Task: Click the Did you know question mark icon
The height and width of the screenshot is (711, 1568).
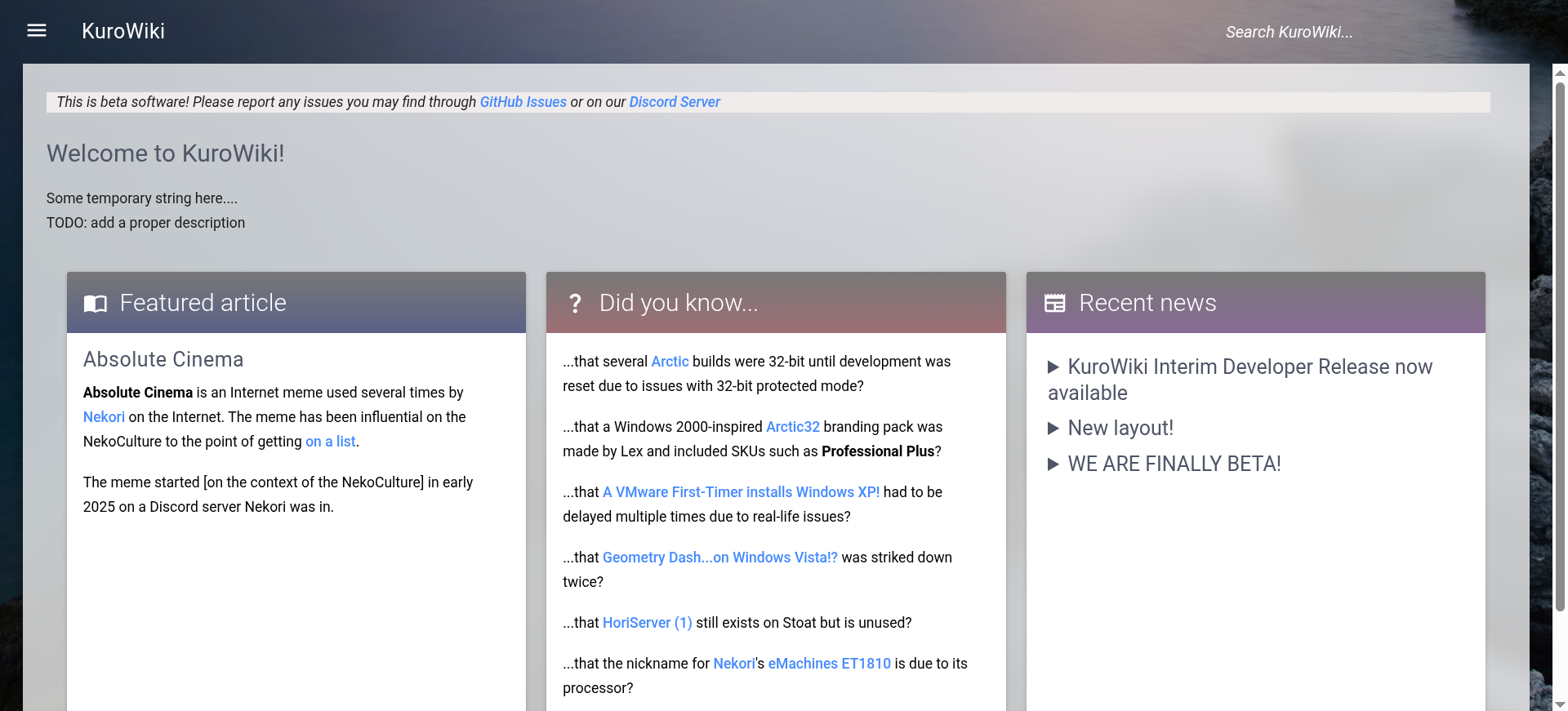Action: point(575,304)
